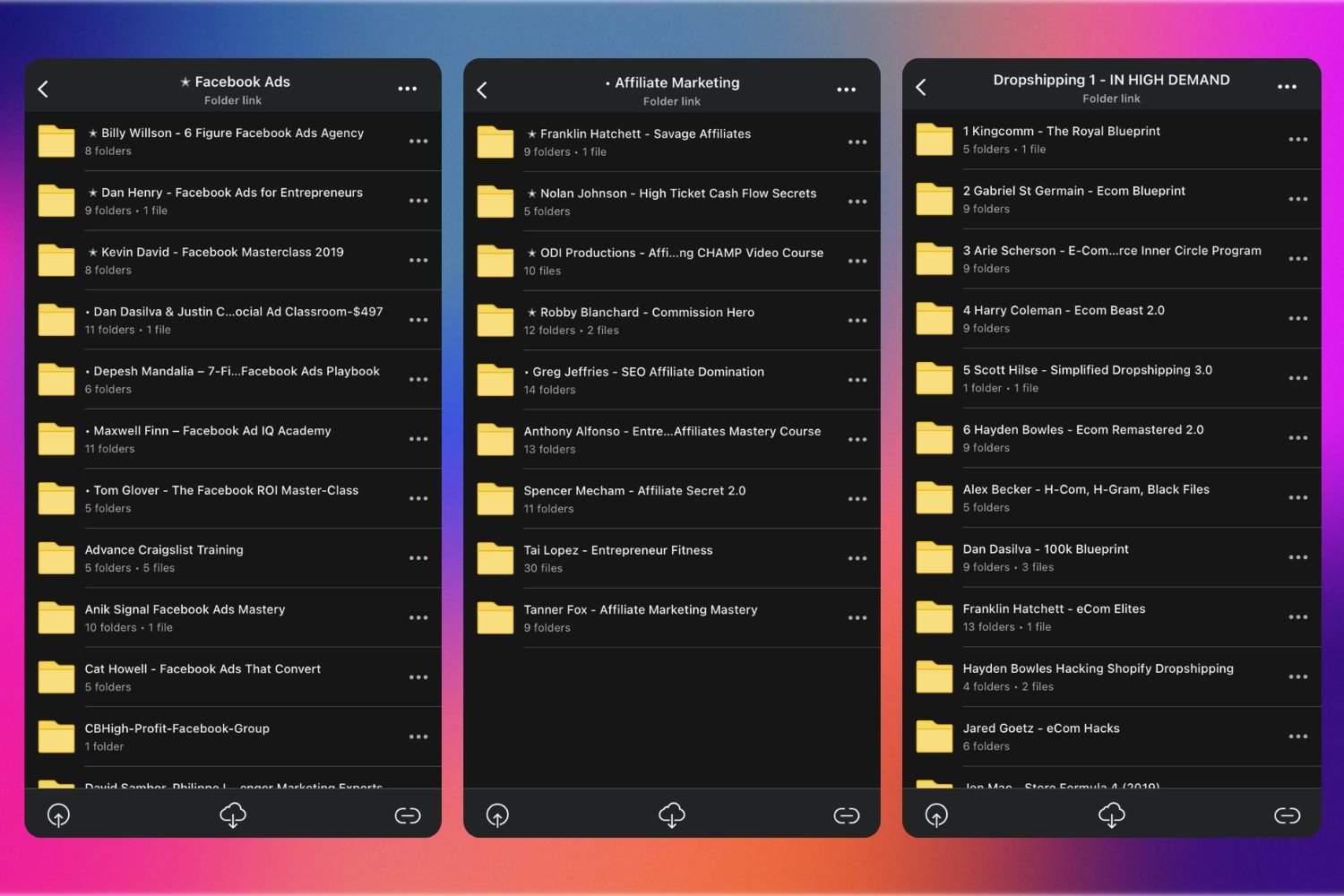Tap upload icon in Dropshipping panel
Viewport: 1344px width, 896px height.
coord(936,815)
